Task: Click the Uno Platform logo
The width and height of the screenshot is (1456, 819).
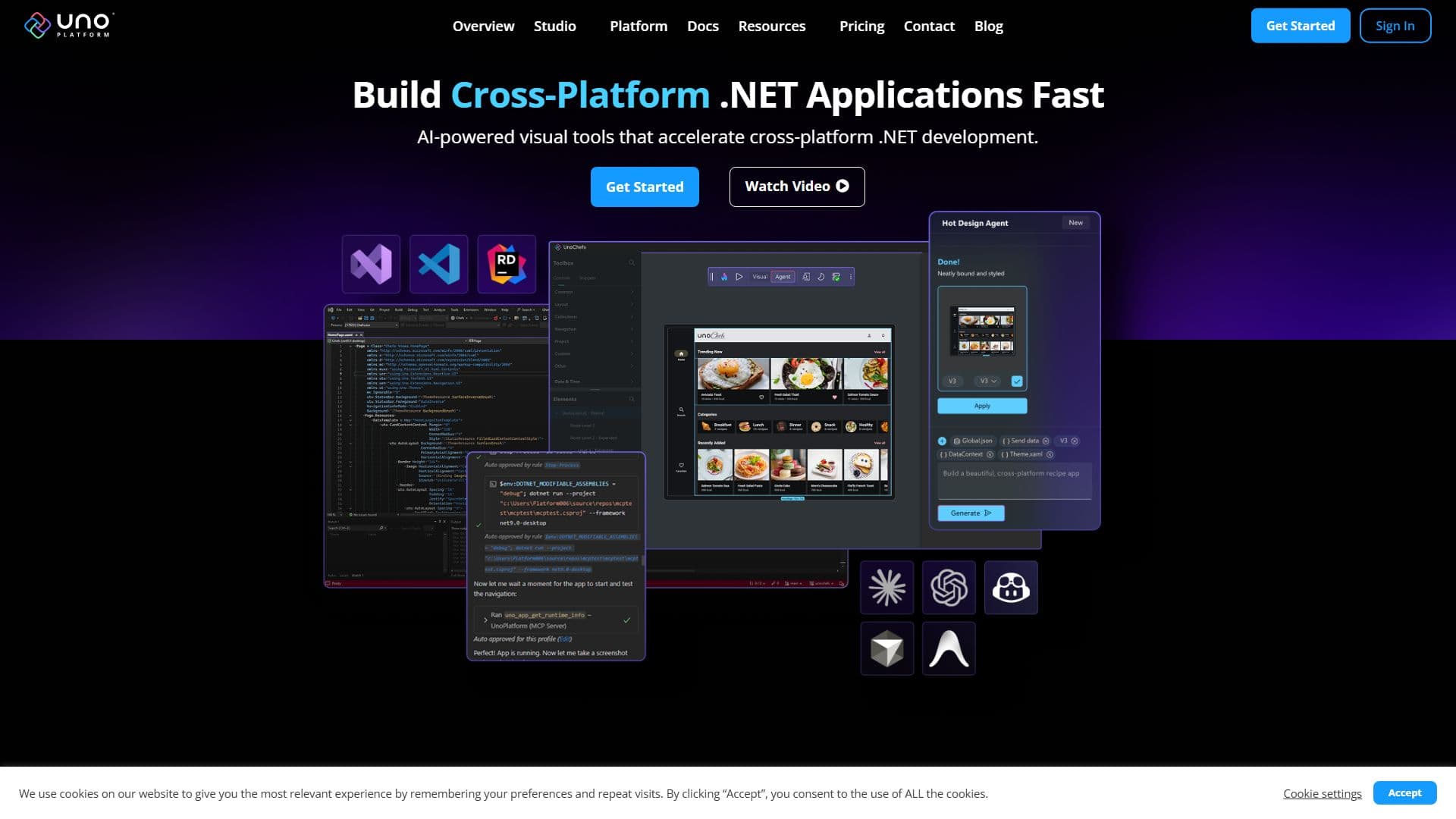Action: [68, 25]
